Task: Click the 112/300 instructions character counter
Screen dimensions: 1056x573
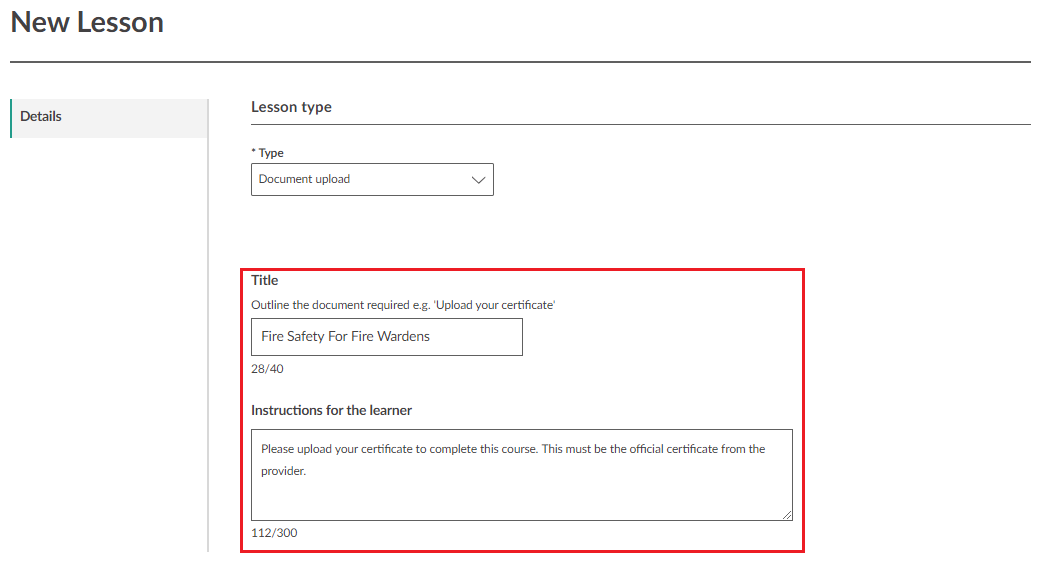Action: (x=274, y=533)
